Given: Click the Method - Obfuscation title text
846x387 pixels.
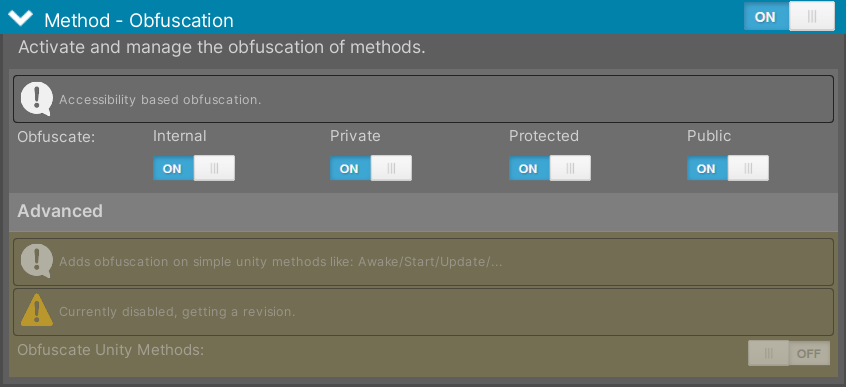Looking at the screenshot, I should tap(139, 21).
